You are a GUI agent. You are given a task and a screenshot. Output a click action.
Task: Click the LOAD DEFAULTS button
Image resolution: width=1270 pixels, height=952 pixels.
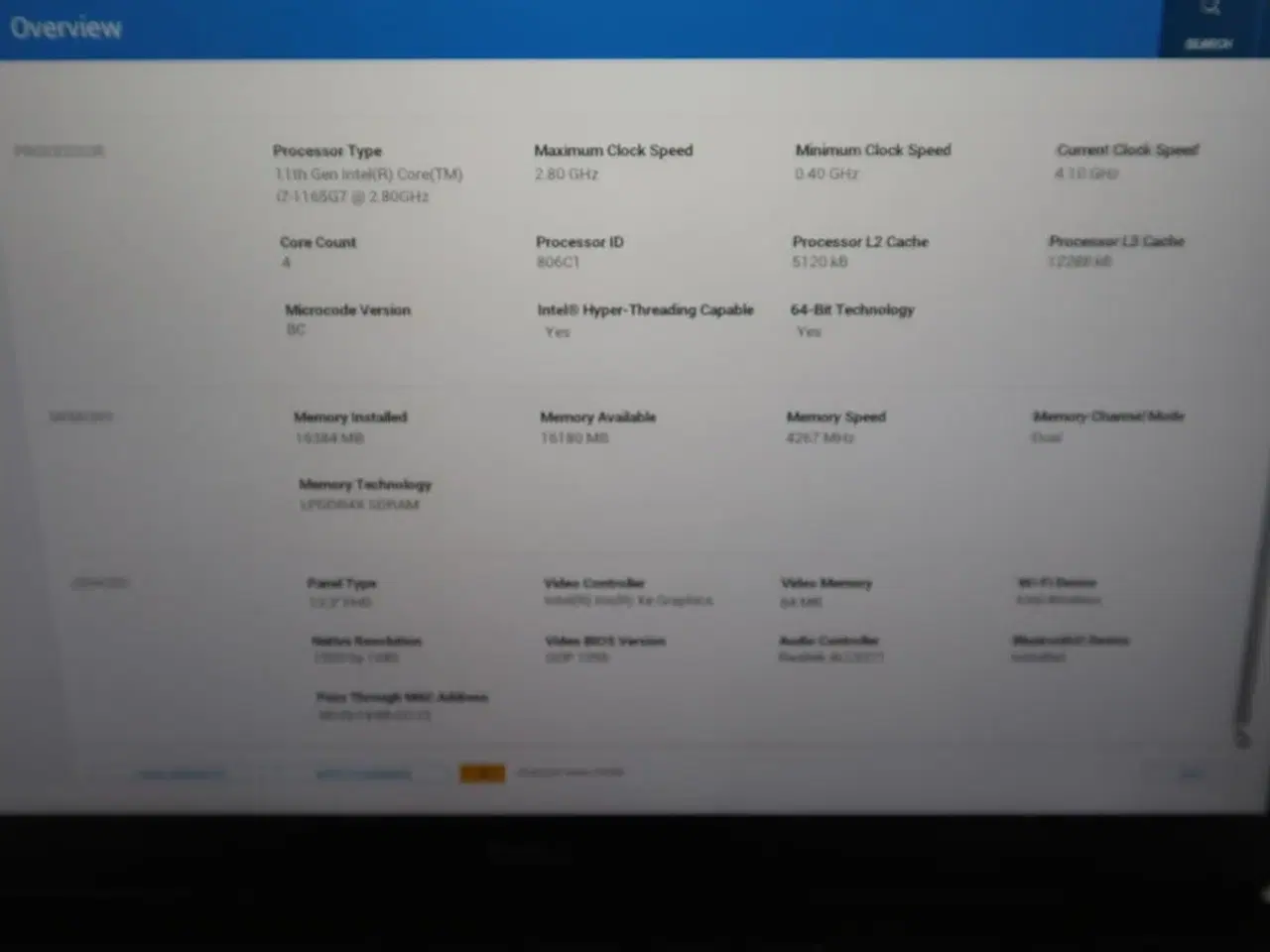(x=181, y=773)
